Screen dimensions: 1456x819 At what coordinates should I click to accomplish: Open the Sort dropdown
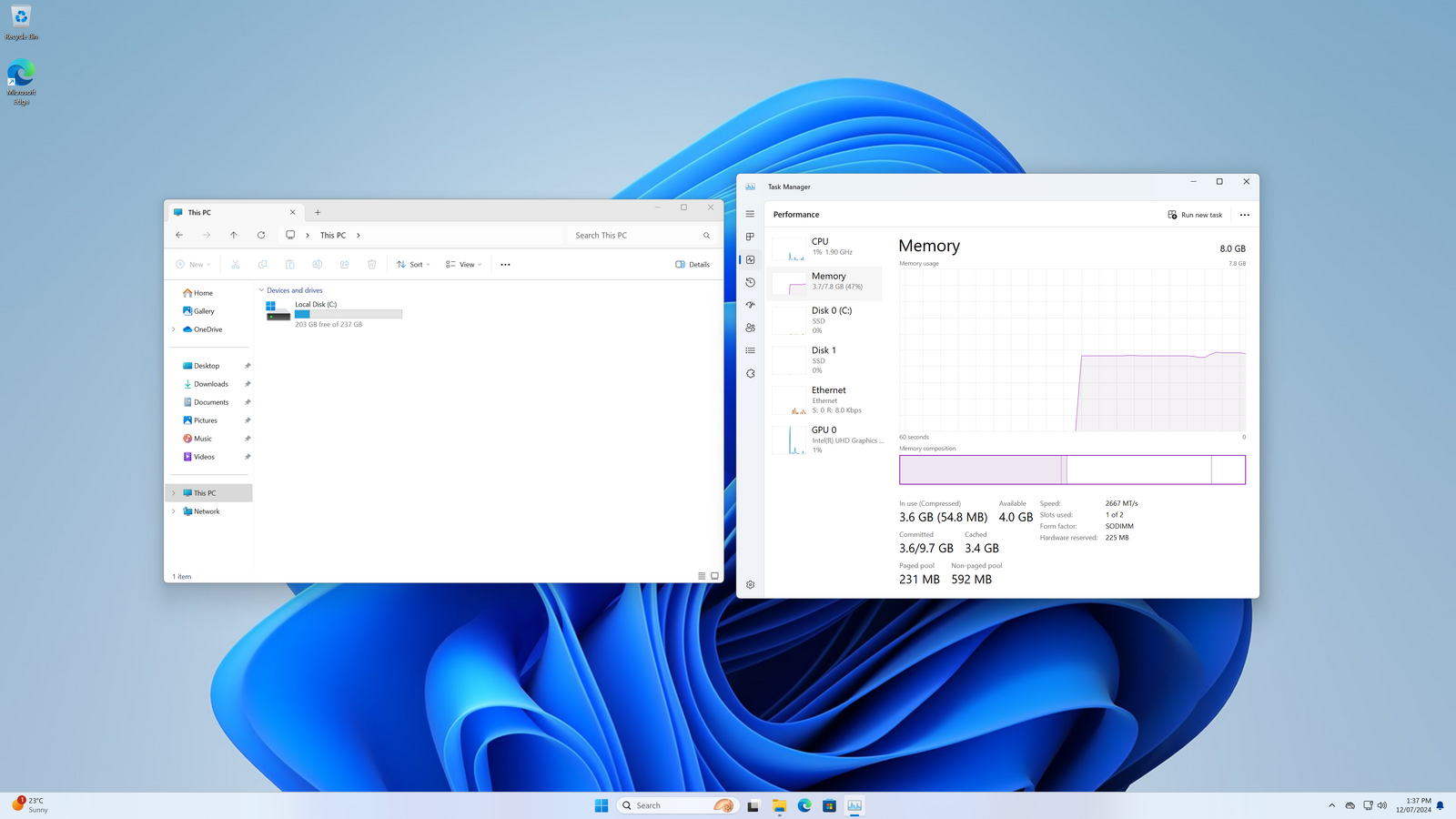(x=413, y=264)
